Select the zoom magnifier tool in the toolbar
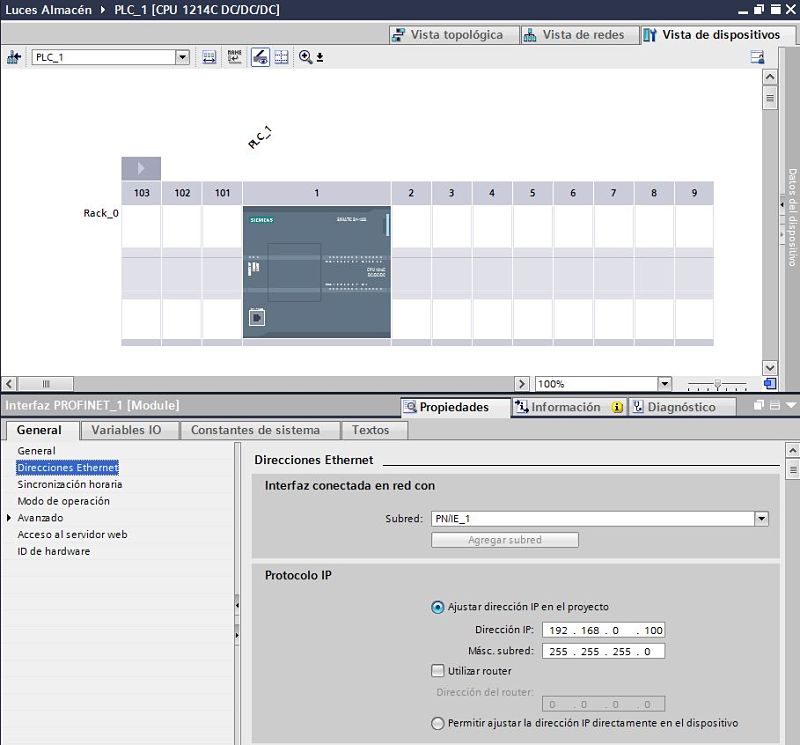 click(x=304, y=57)
